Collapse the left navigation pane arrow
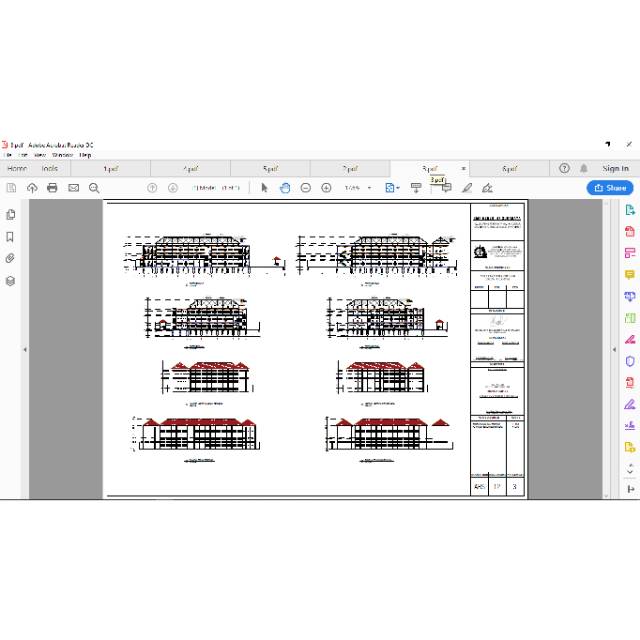 click(25, 349)
